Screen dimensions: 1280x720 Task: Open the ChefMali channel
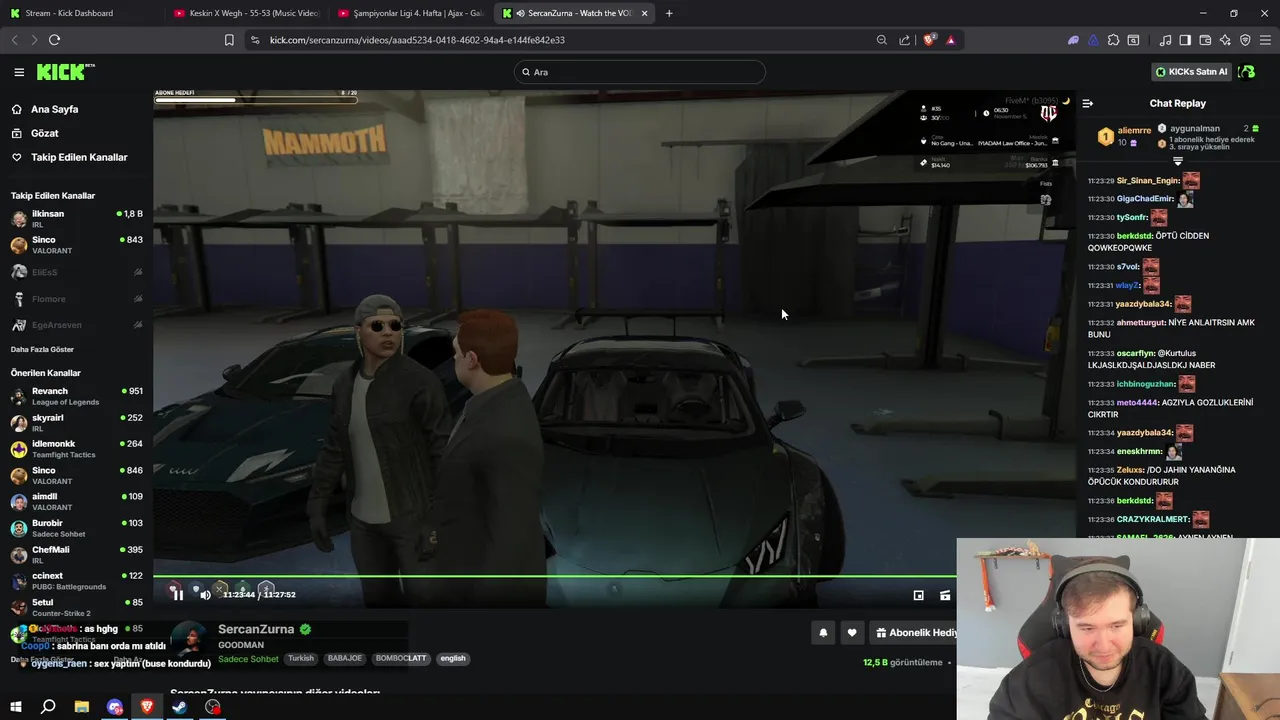[x=76, y=554]
